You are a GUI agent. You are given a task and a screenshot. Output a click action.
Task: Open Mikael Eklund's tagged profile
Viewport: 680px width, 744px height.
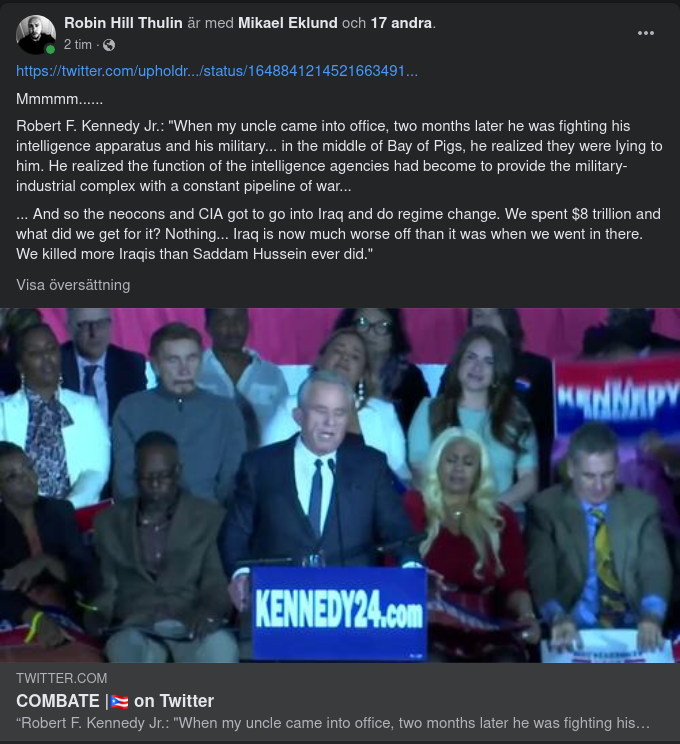[288, 23]
